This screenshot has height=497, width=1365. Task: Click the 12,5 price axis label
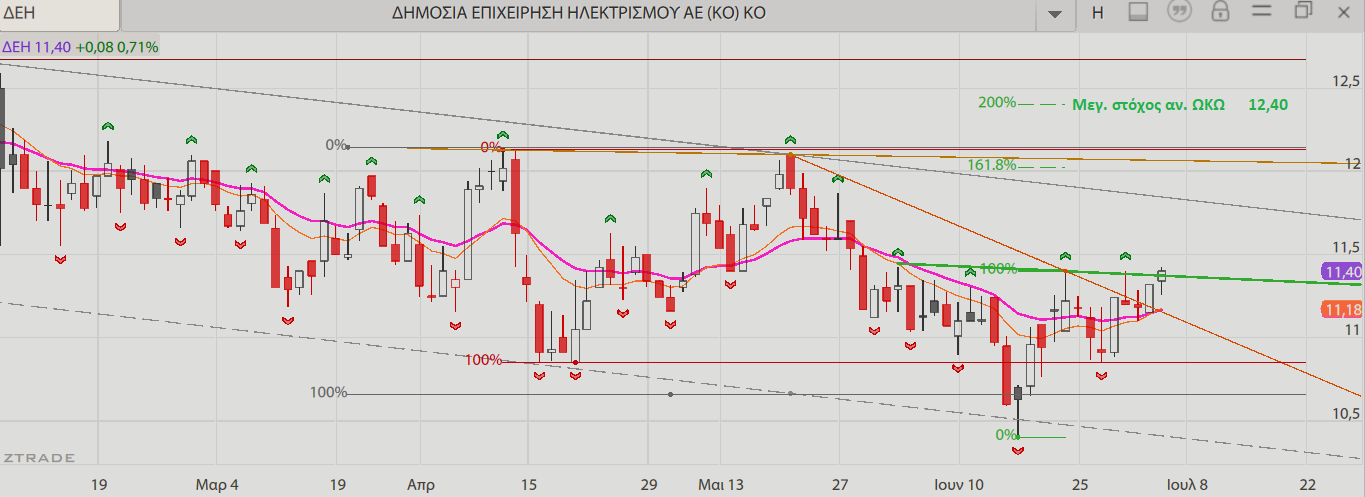[1346, 81]
